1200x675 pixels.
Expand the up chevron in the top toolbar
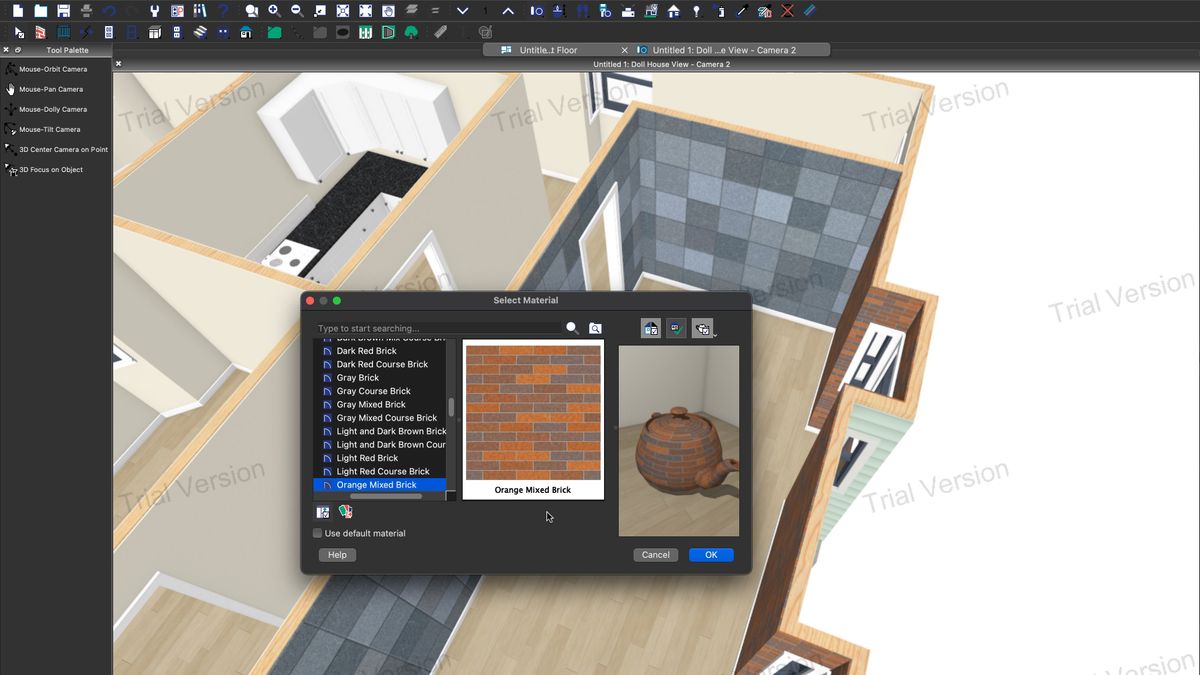(x=507, y=10)
